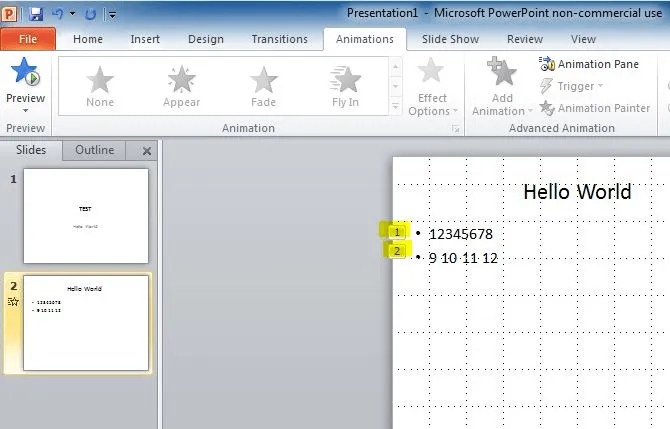The image size is (670, 429).
Task: Open the Animation Pane
Action: (x=589, y=64)
